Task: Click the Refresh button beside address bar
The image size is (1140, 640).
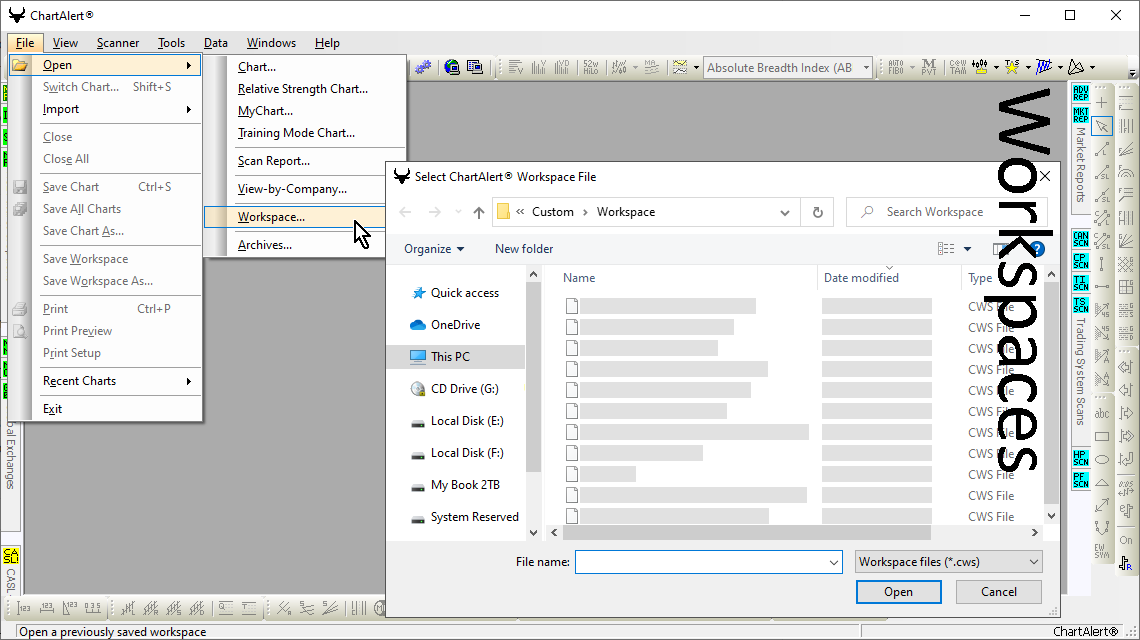Action: tap(818, 212)
